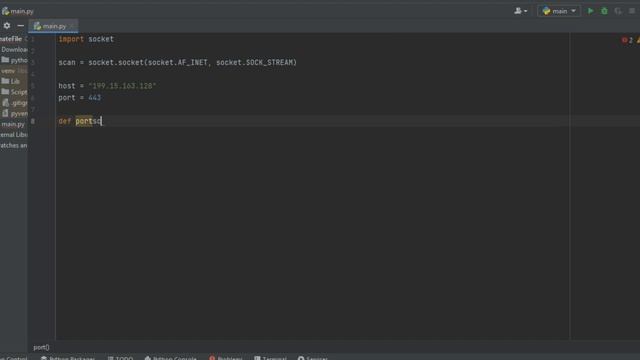Open project panel settings gear
The image size is (640, 360).
[x=7, y=26]
